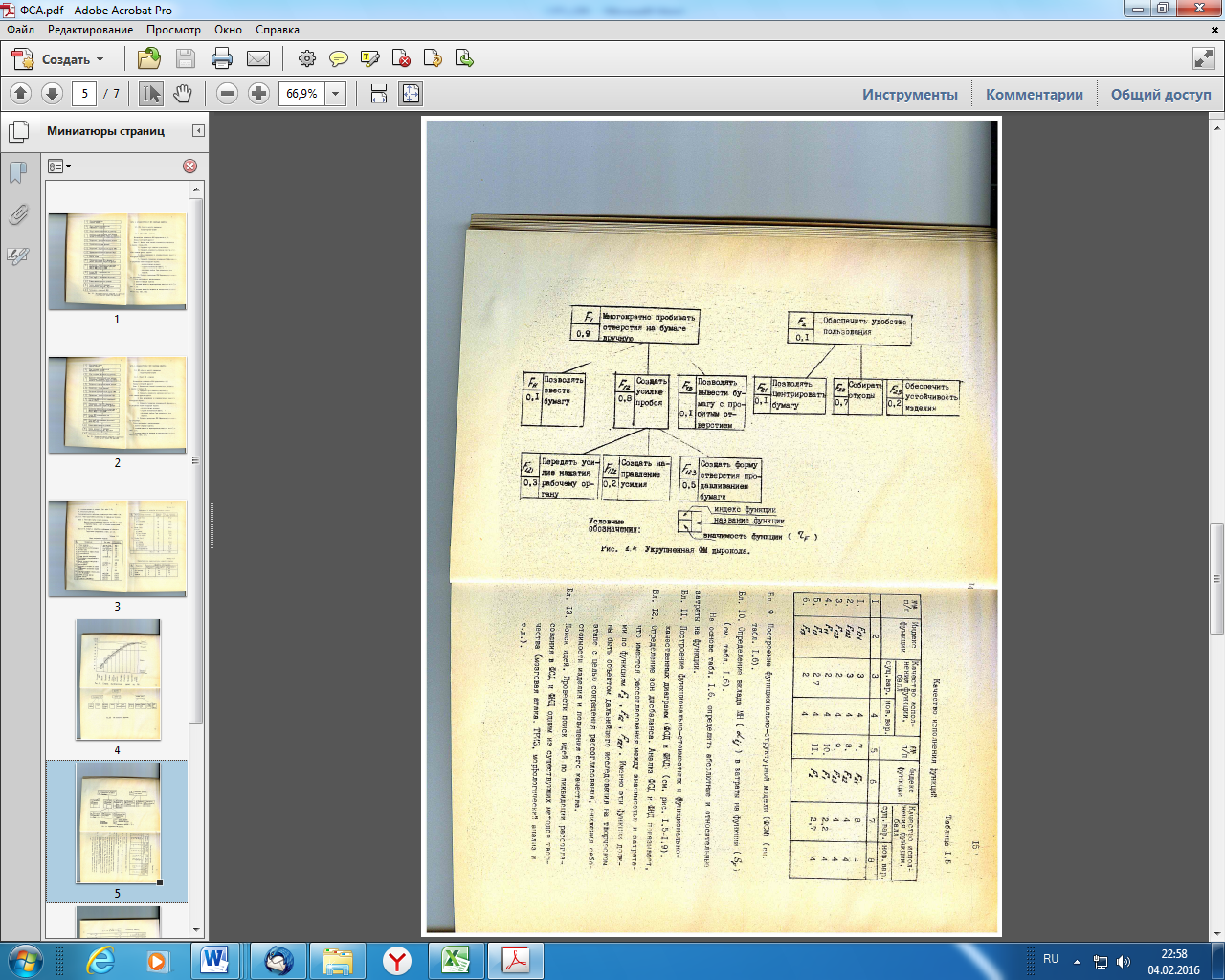The width and height of the screenshot is (1225, 980).
Task: Open thumbnails options dropdown
Action: point(59,167)
